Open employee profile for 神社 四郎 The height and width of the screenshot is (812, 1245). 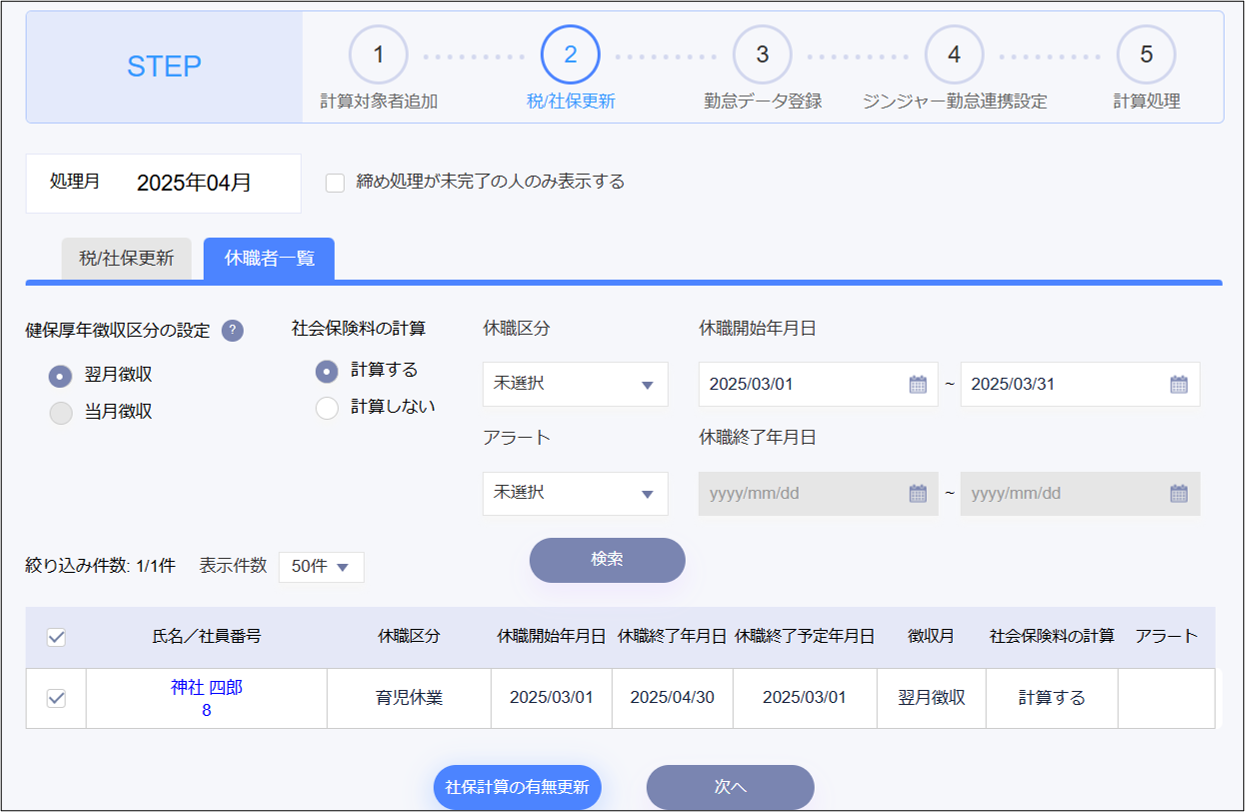206,689
